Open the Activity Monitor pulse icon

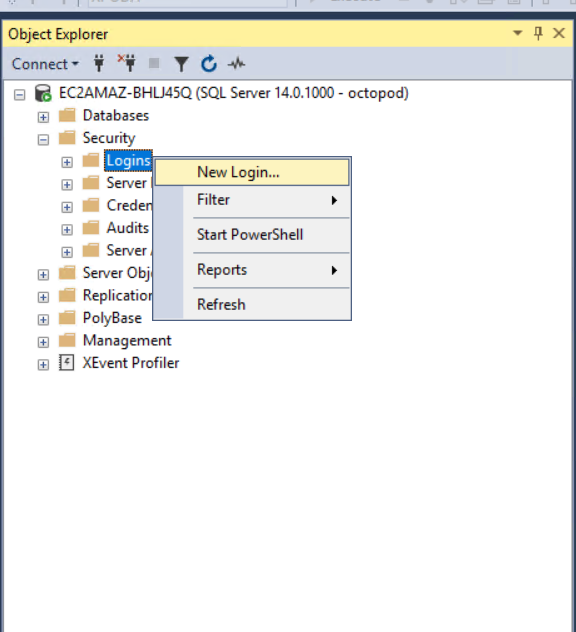click(236, 64)
